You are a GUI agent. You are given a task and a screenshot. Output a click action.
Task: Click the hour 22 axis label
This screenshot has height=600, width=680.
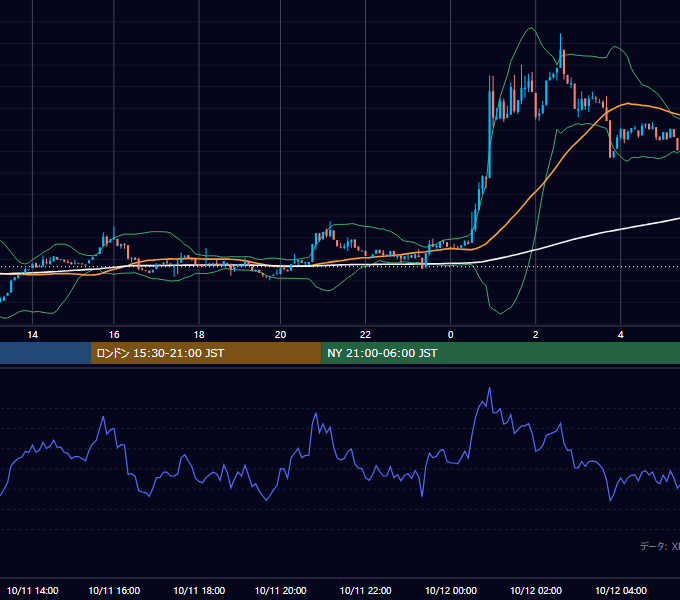pyautogui.click(x=366, y=335)
